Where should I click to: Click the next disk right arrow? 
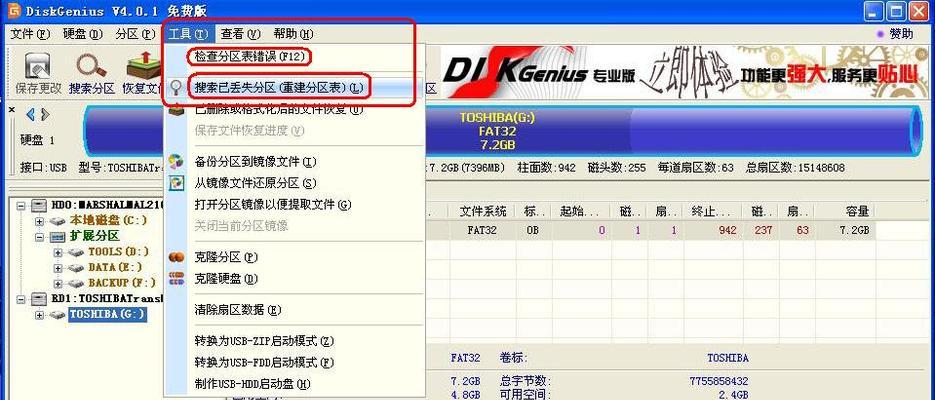[x=45, y=114]
